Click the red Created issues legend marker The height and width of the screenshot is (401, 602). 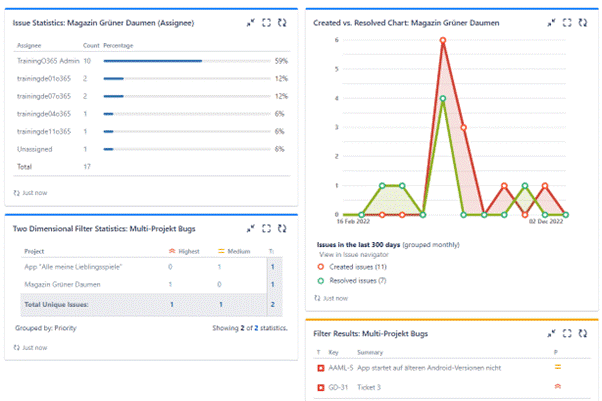click(321, 268)
